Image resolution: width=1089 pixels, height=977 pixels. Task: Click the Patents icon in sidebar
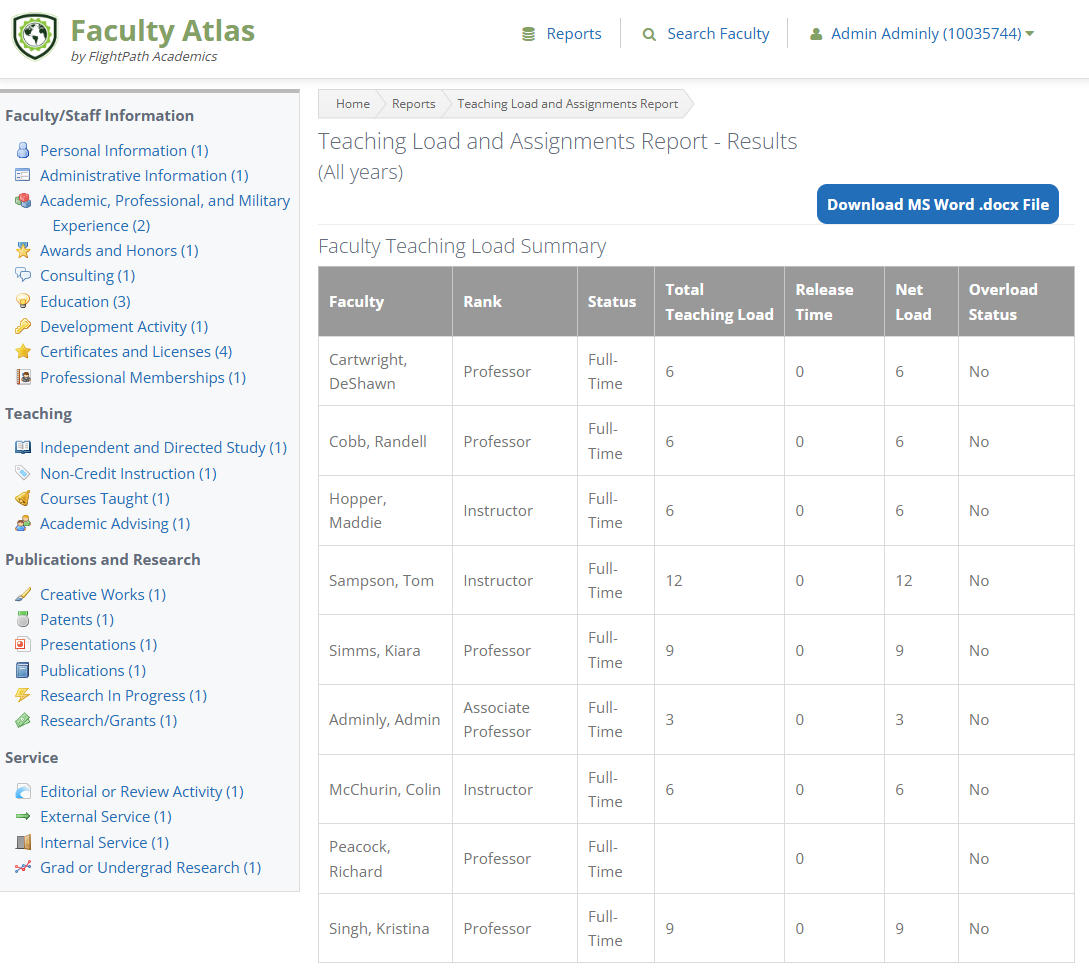tap(23, 619)
